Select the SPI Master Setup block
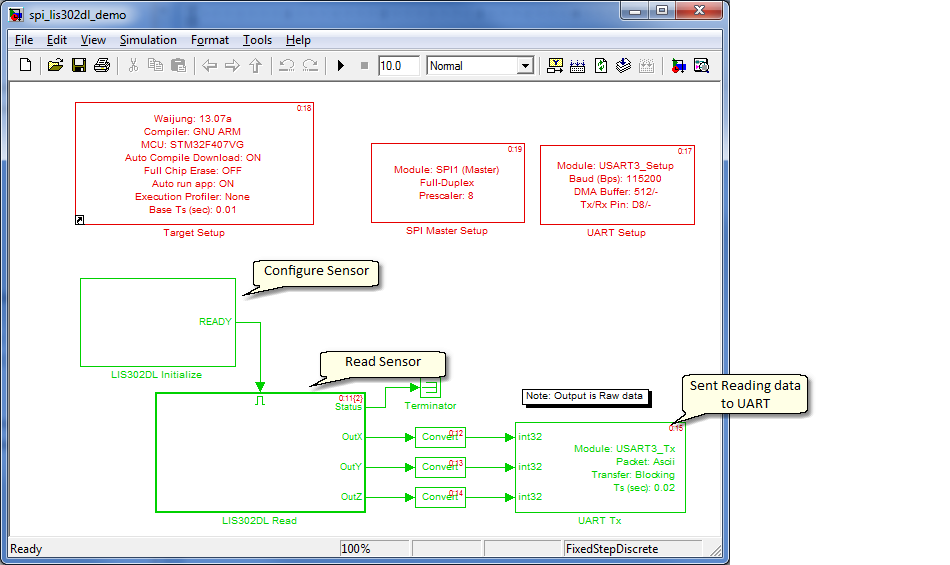The height and width of the screenshot is (565, 950). click(x=448, y=183)
